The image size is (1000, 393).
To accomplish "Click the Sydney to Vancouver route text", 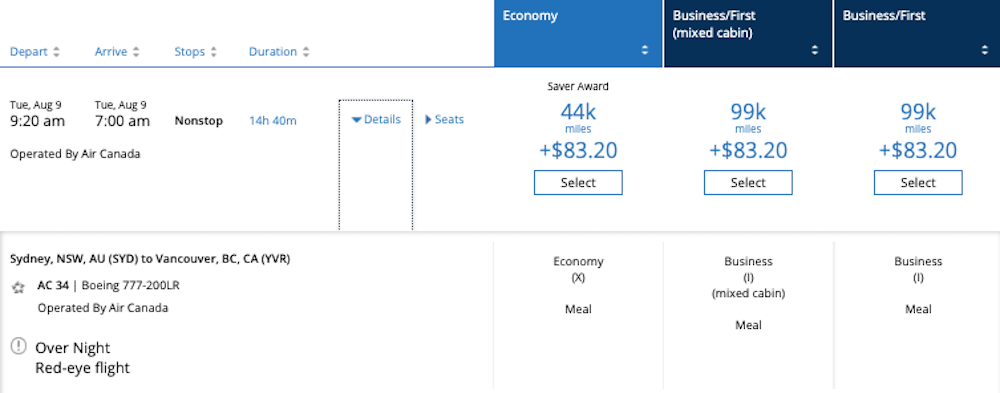I will click(x=150, y=259).
